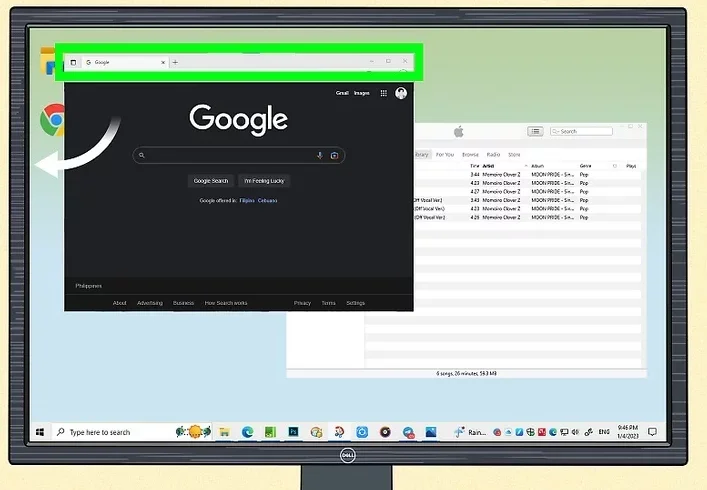Select the iTunes song lasting 4:27
707x490 pixels.
point(527,192)
